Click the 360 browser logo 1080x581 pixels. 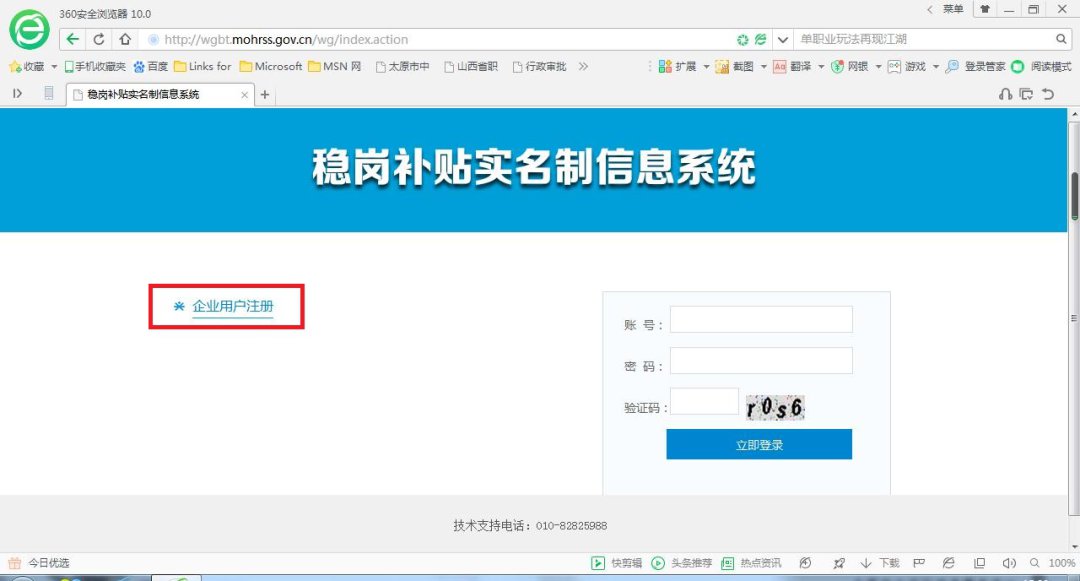click(29, 30)
